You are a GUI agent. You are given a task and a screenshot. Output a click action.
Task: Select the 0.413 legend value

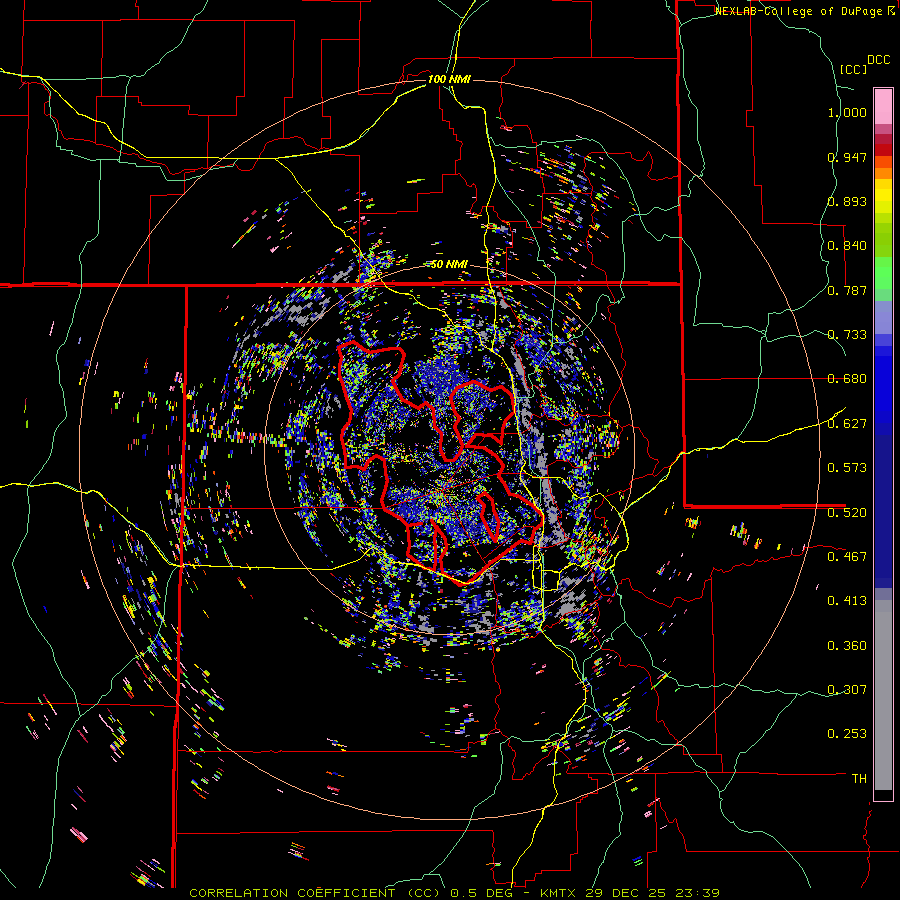(847, 601)
